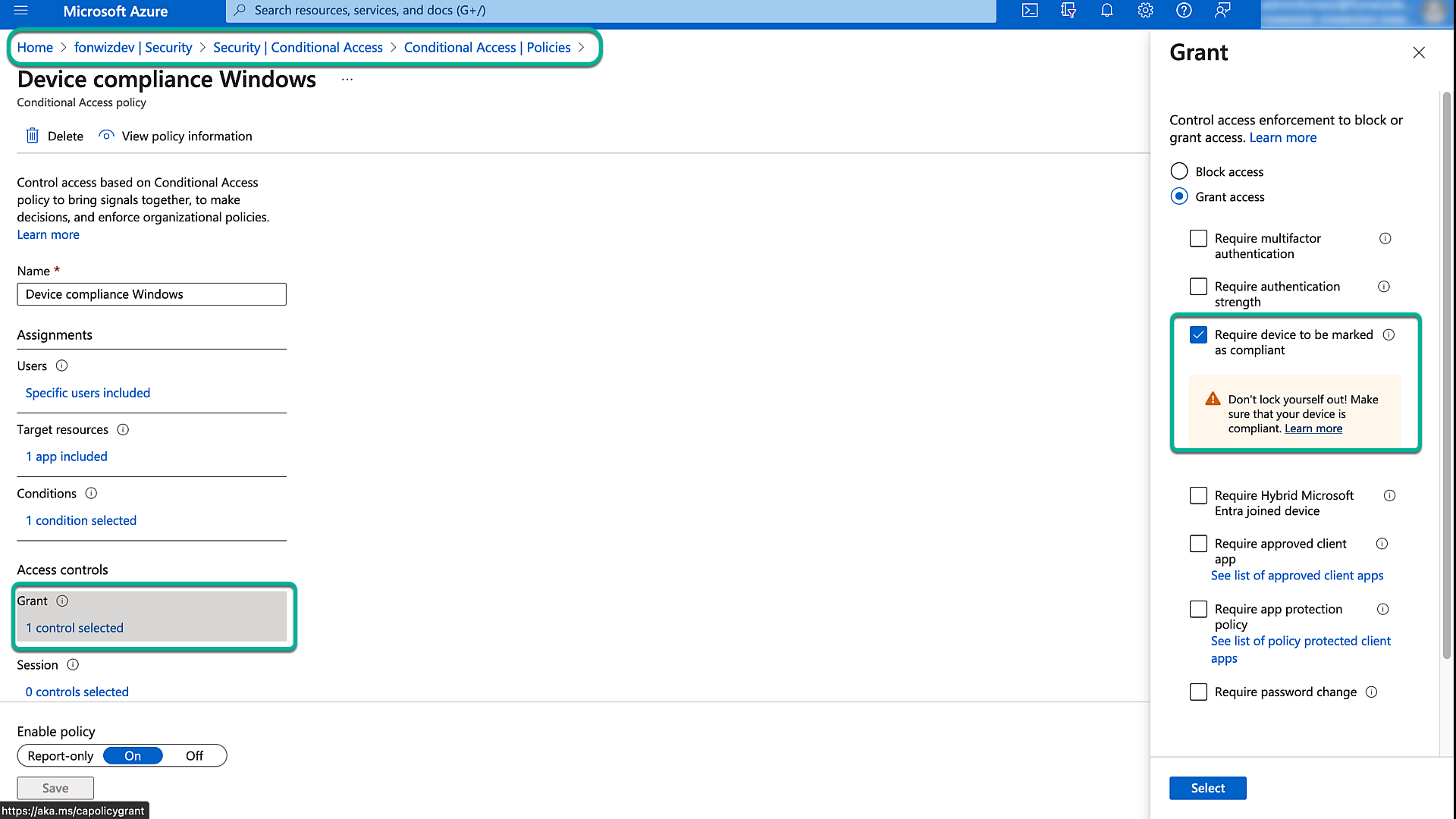Open 1 condition selected under Conditions
The width and height of the screenshot is (1456, 819).
click(x=81, y=520)
